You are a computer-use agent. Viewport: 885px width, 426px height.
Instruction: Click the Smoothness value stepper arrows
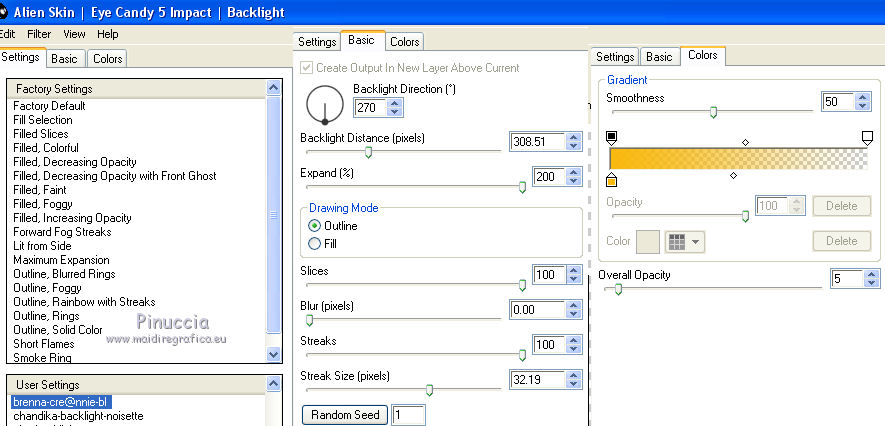click(862, 102)
